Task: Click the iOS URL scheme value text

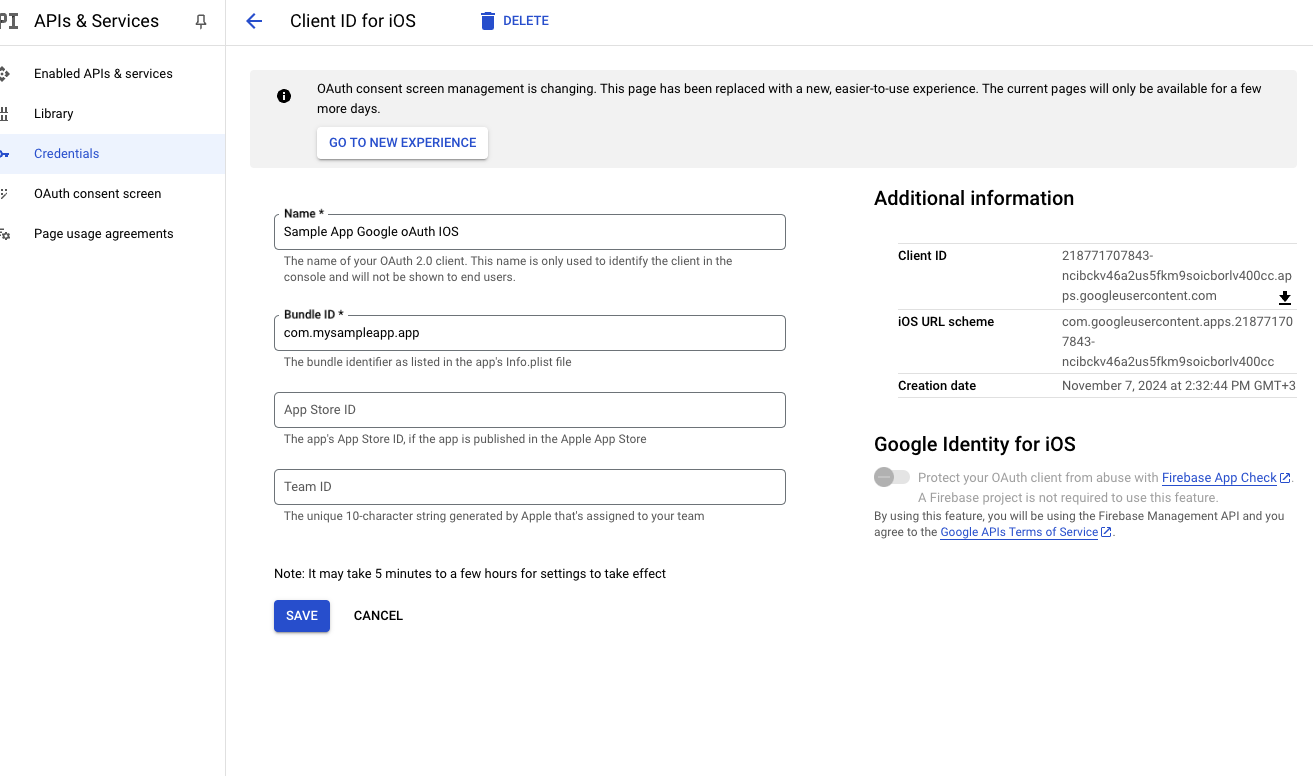Action: tap(1177, 342)
